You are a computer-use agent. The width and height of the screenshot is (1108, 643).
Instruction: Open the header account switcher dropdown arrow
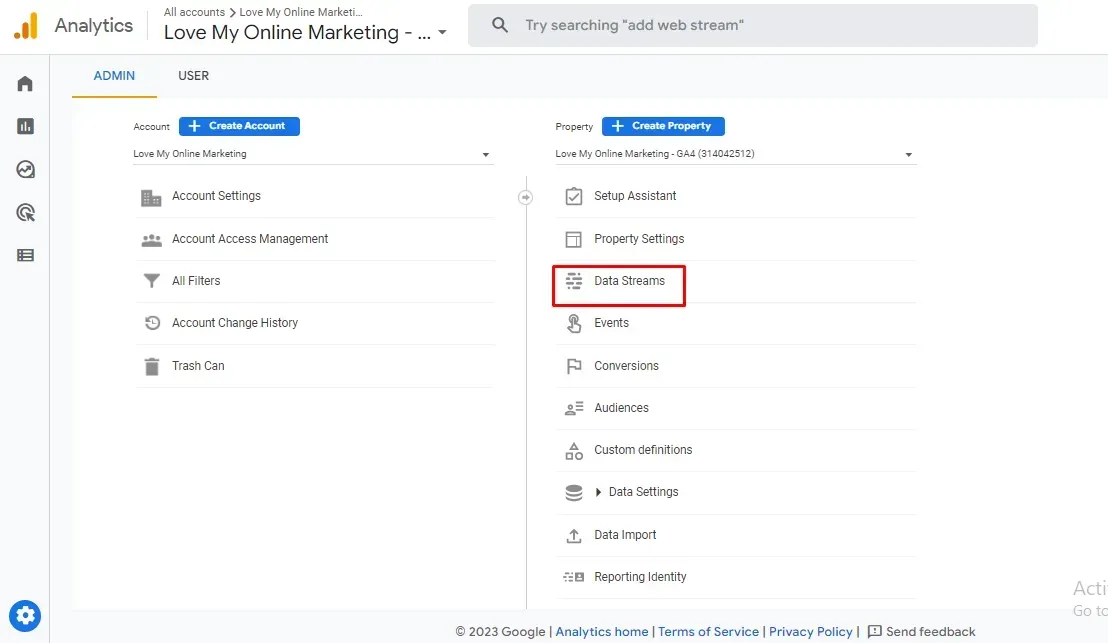pyautogui.click(x=442, y=33)
